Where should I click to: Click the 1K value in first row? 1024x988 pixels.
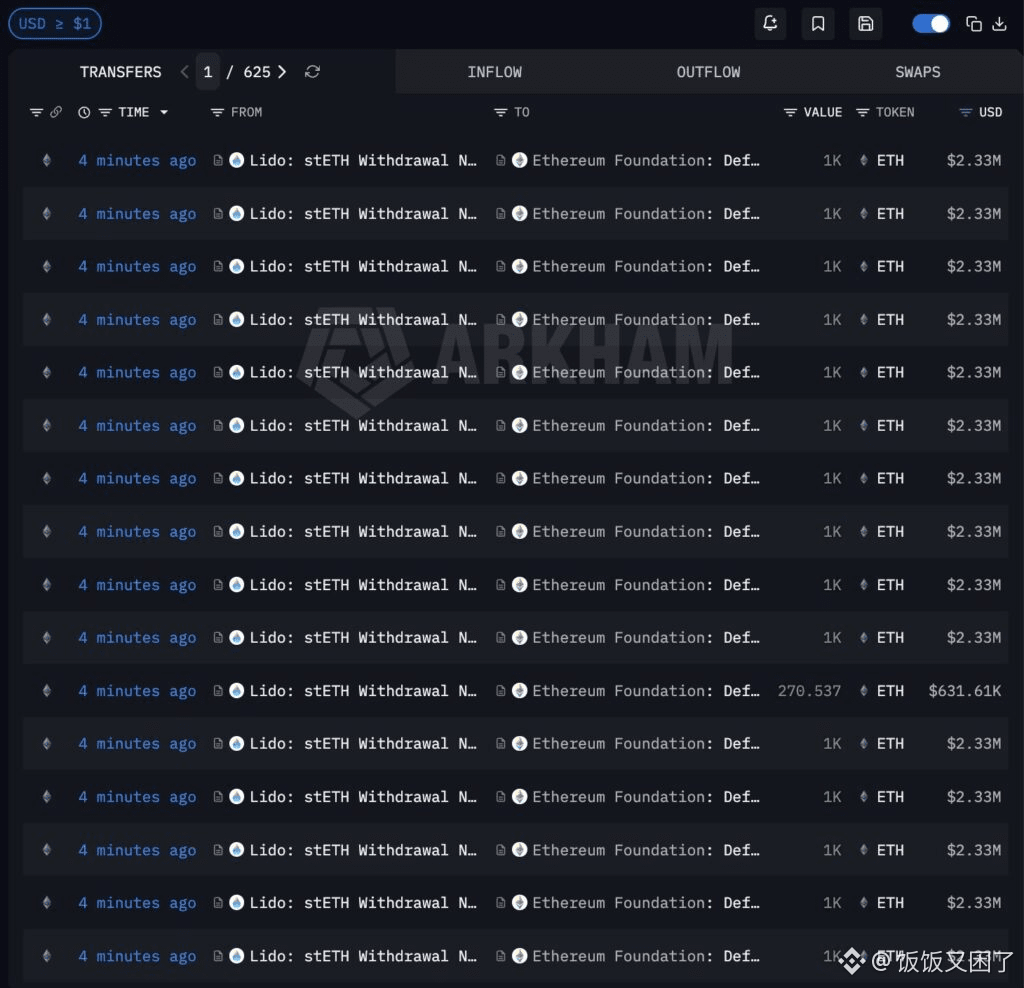pos(832,161)
